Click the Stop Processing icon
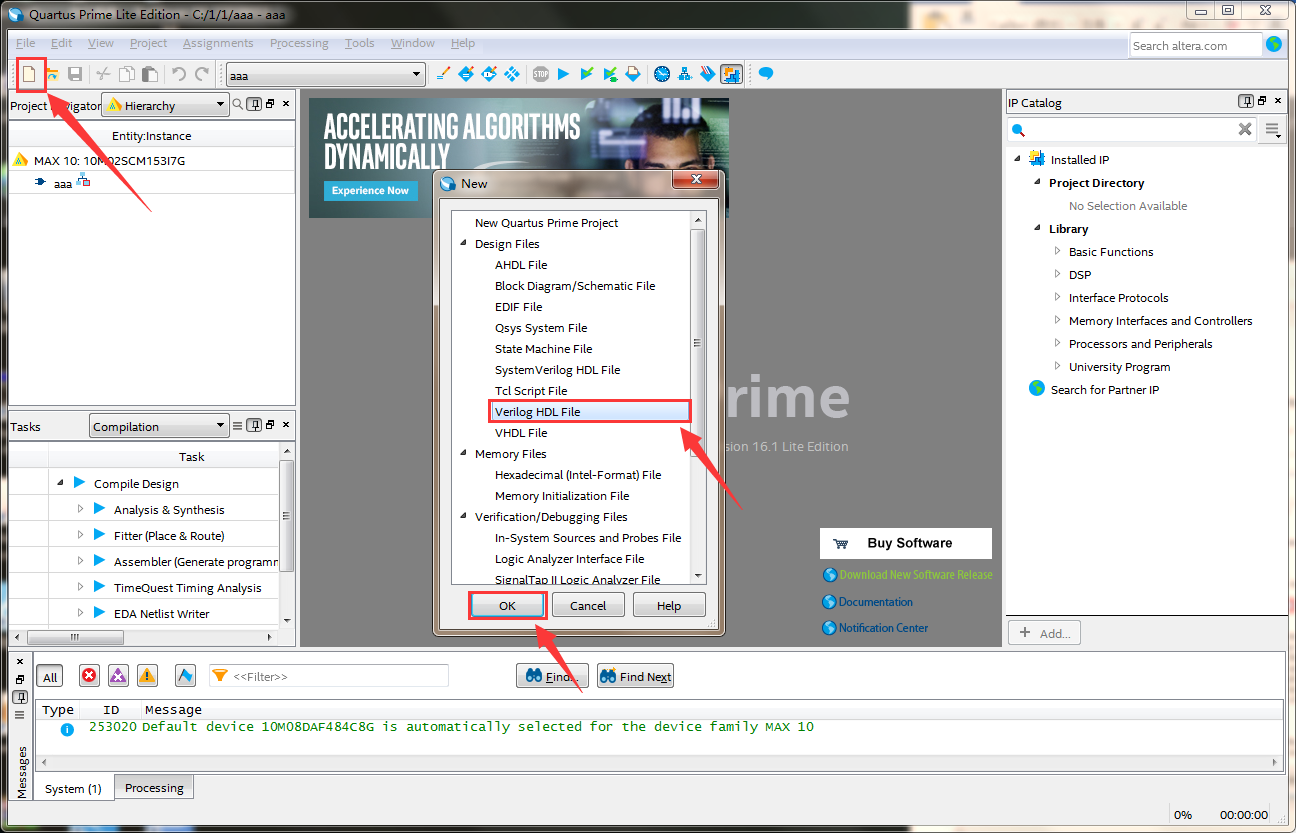 (540, 74)
